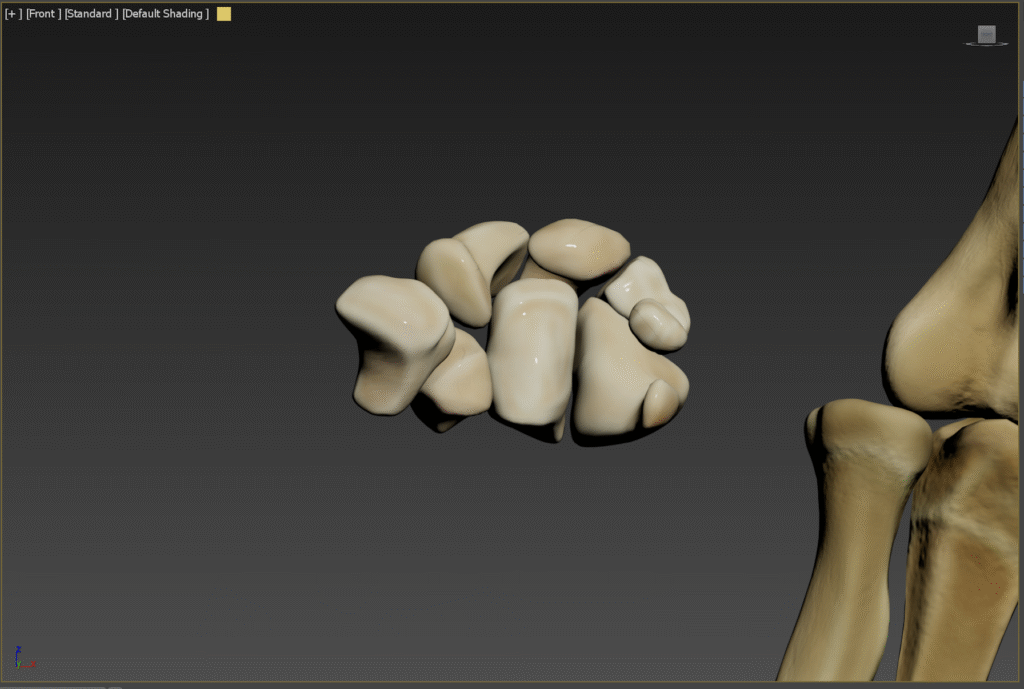Select the tall rectangular central carpal bone
Viewport: 1024px width, 689px height.
531,350
